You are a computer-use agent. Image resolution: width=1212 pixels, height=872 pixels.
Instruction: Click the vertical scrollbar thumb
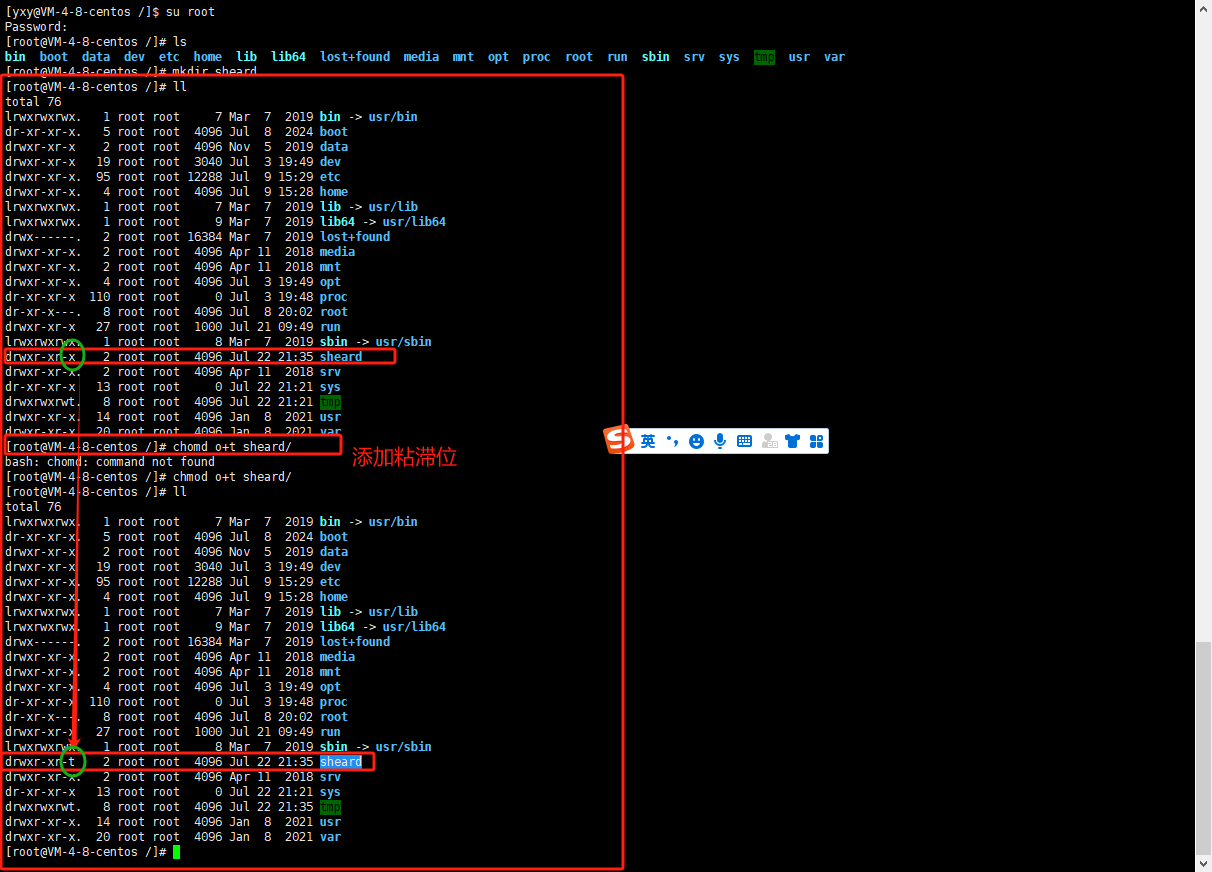1204,747
